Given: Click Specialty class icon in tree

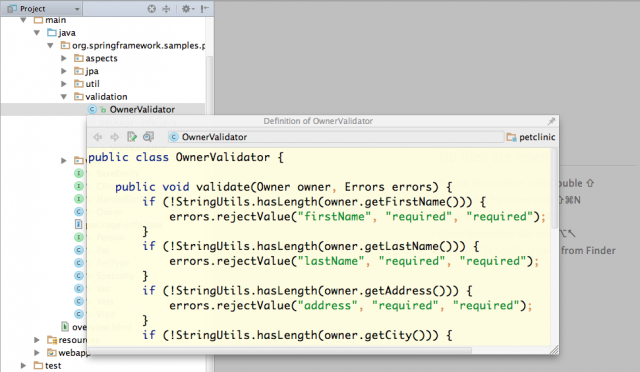Looking at the screenshot, I should [x=79, y=276].
